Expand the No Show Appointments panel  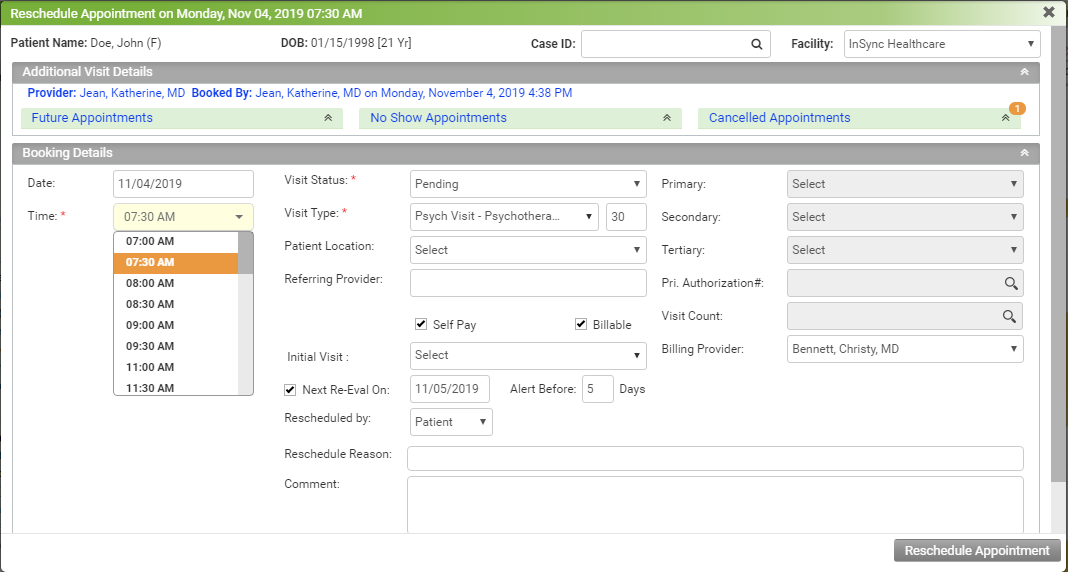click(x=666, y=118)
